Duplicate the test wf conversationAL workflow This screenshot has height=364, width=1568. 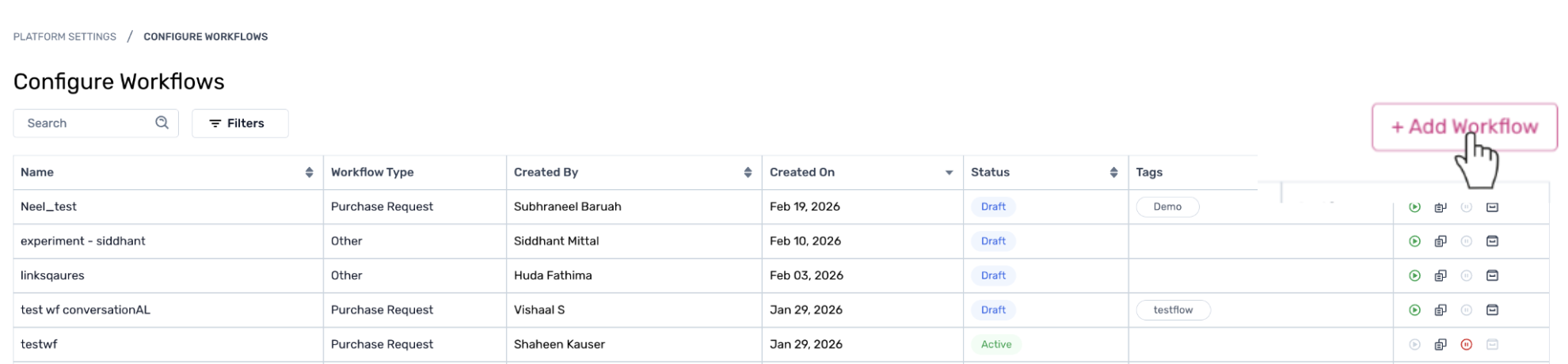coord(1441,310)
